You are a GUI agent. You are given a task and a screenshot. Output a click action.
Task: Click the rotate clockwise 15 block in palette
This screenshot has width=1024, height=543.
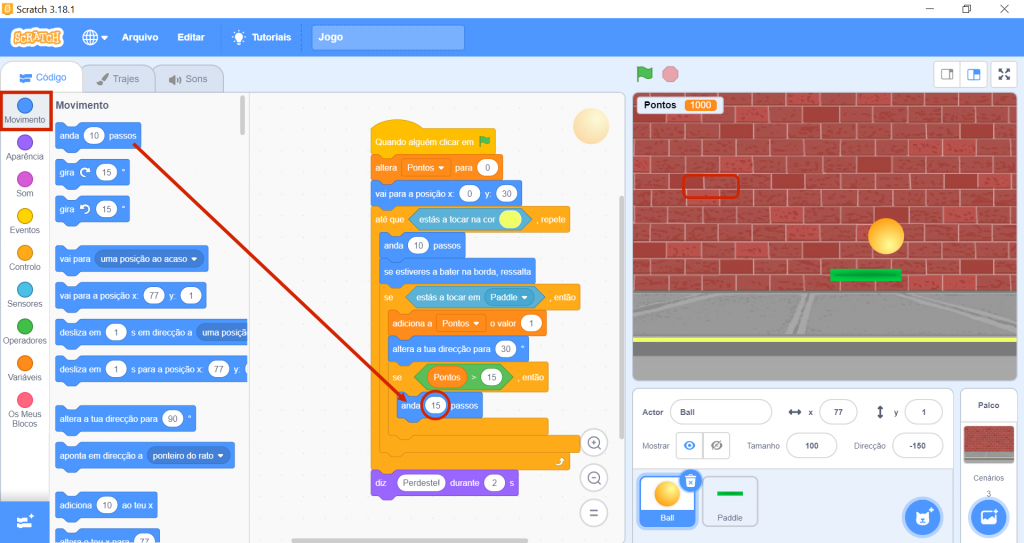pos(92,173)
